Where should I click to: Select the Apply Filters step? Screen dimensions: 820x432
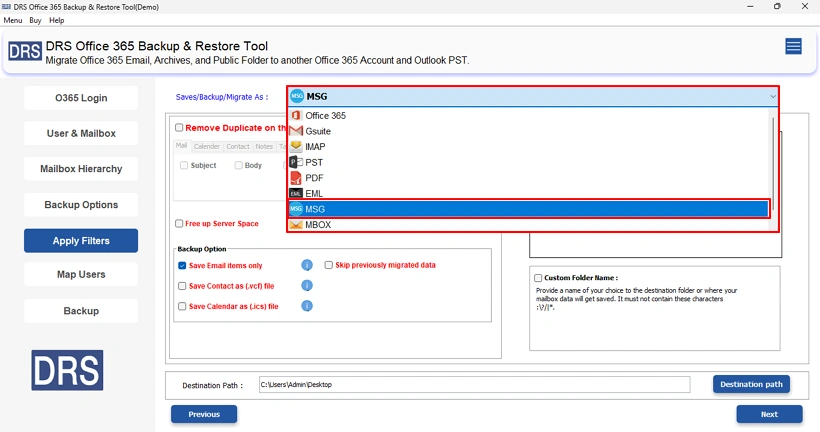81,241
